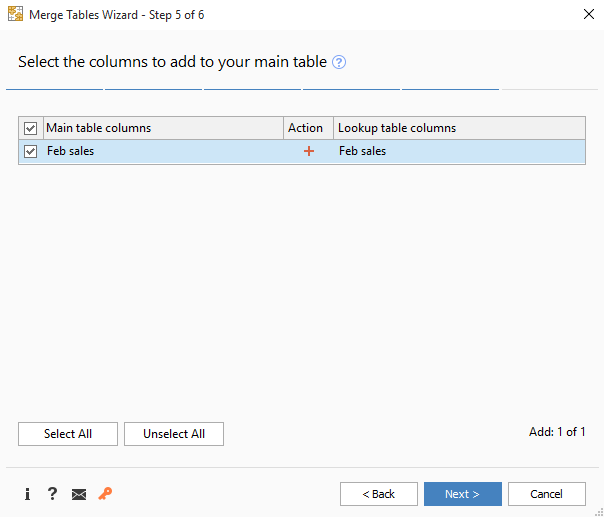This screenshot has width=604, height=517.
Task: Click the info icon in the footer
Action: point(27,494)
